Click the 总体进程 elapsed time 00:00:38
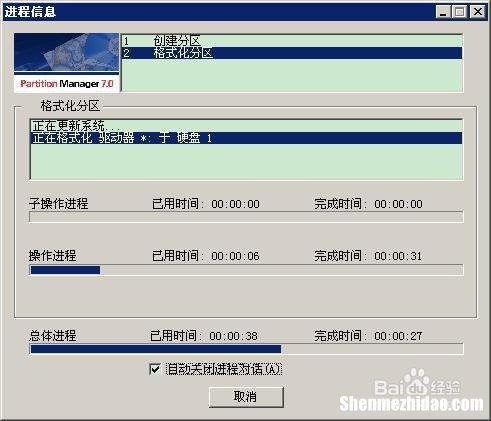Screen dimensions: 491x421 tap(234, 336)
